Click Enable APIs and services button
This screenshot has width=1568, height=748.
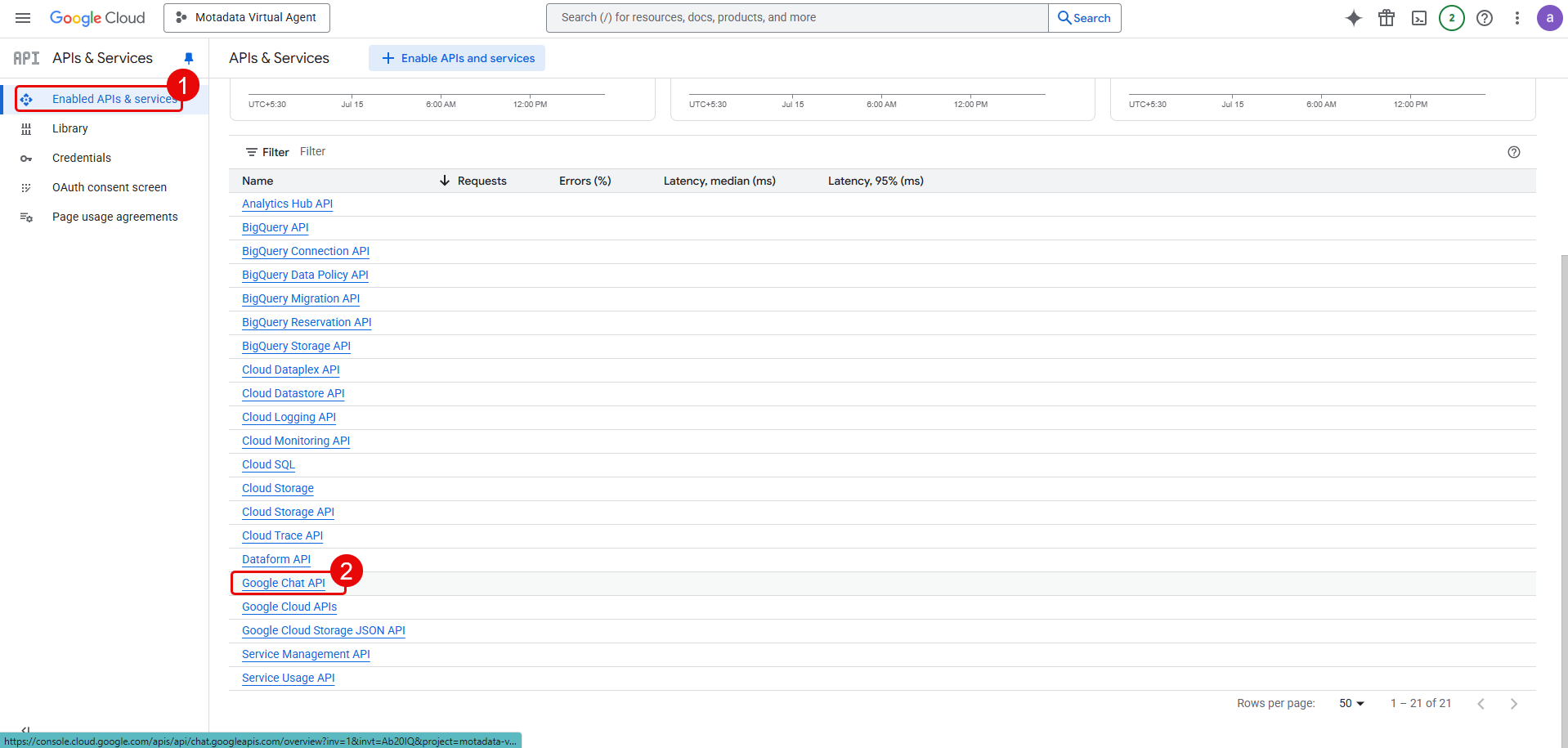(456, 58)
